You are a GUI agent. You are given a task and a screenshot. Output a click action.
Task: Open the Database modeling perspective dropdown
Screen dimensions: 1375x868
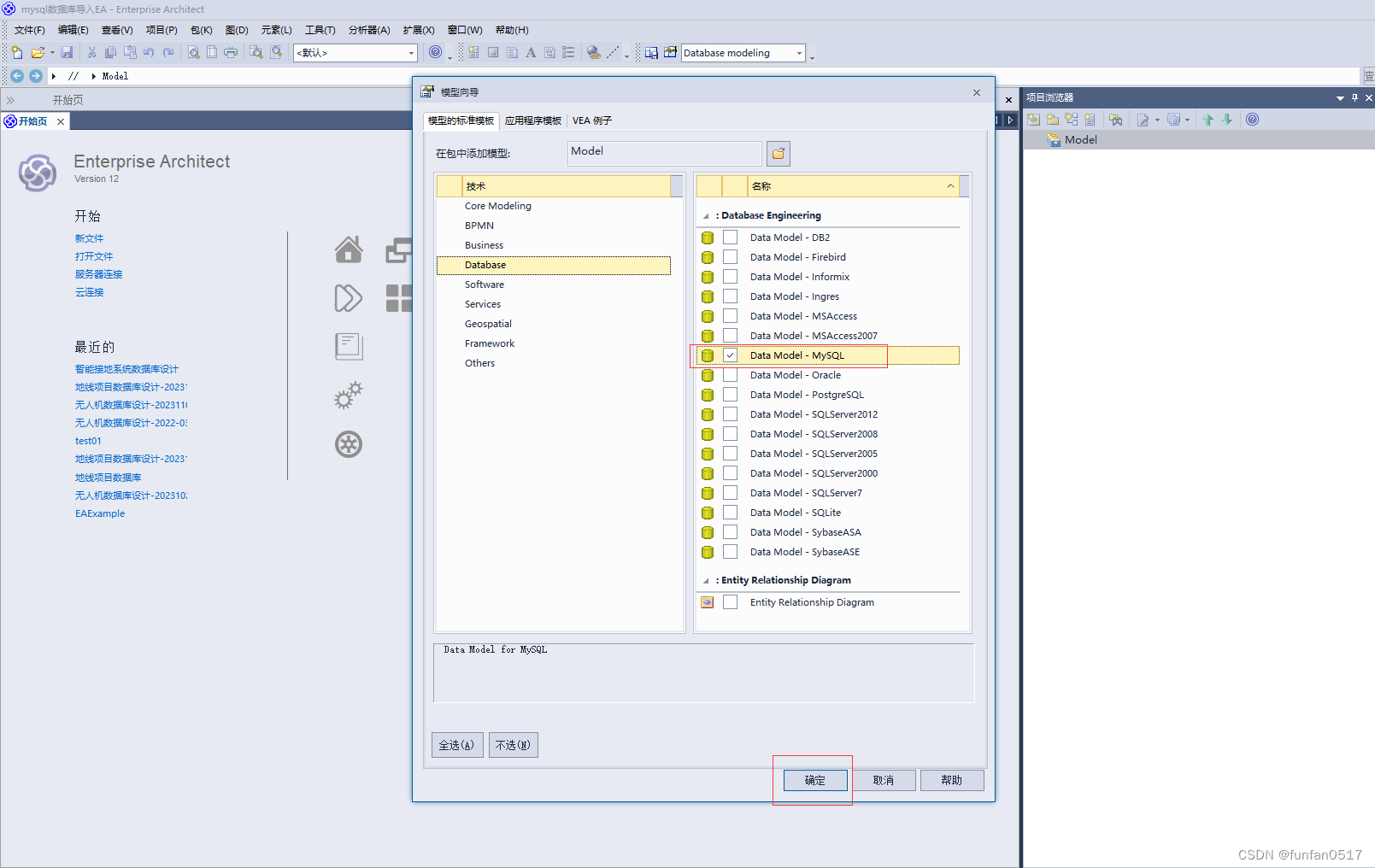(x=799, y=53)
